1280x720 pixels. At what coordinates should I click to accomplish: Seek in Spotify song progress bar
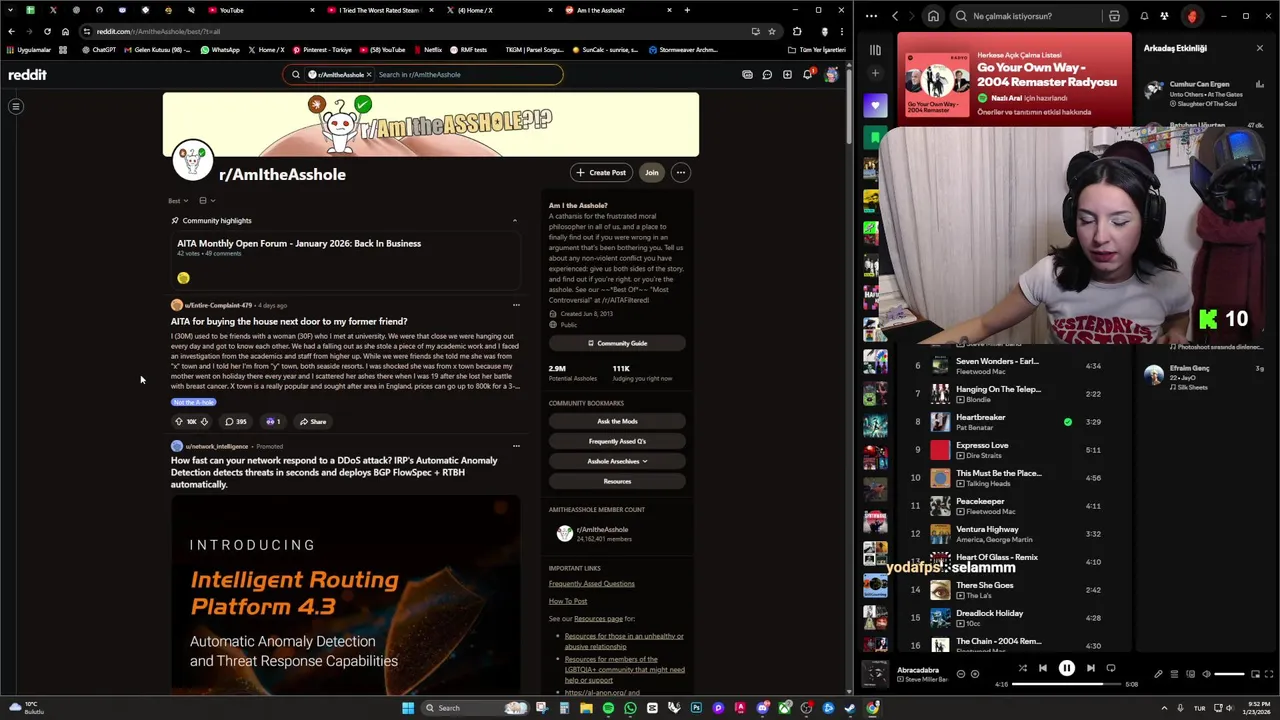(x=1067, y=685)
